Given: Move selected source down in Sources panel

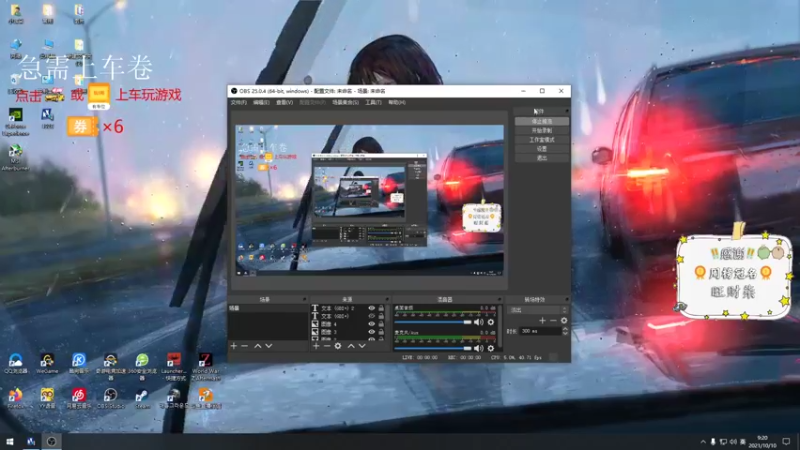Looking at the screenshot, I should coord(362,346).
